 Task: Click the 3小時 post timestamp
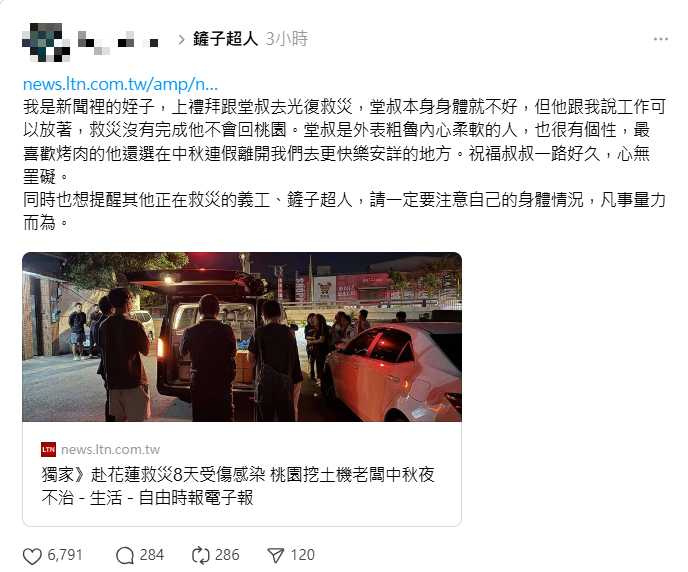[x=287, y=39]
